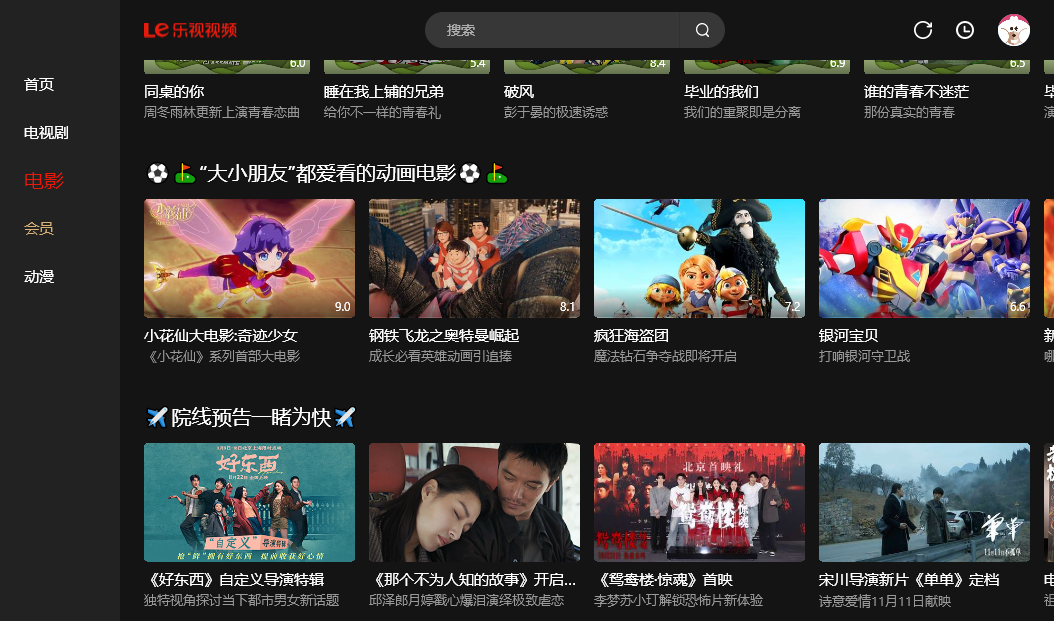Click subtitle 我们的重聚即是分离
Screen dimensions: 1054x621
742,112
